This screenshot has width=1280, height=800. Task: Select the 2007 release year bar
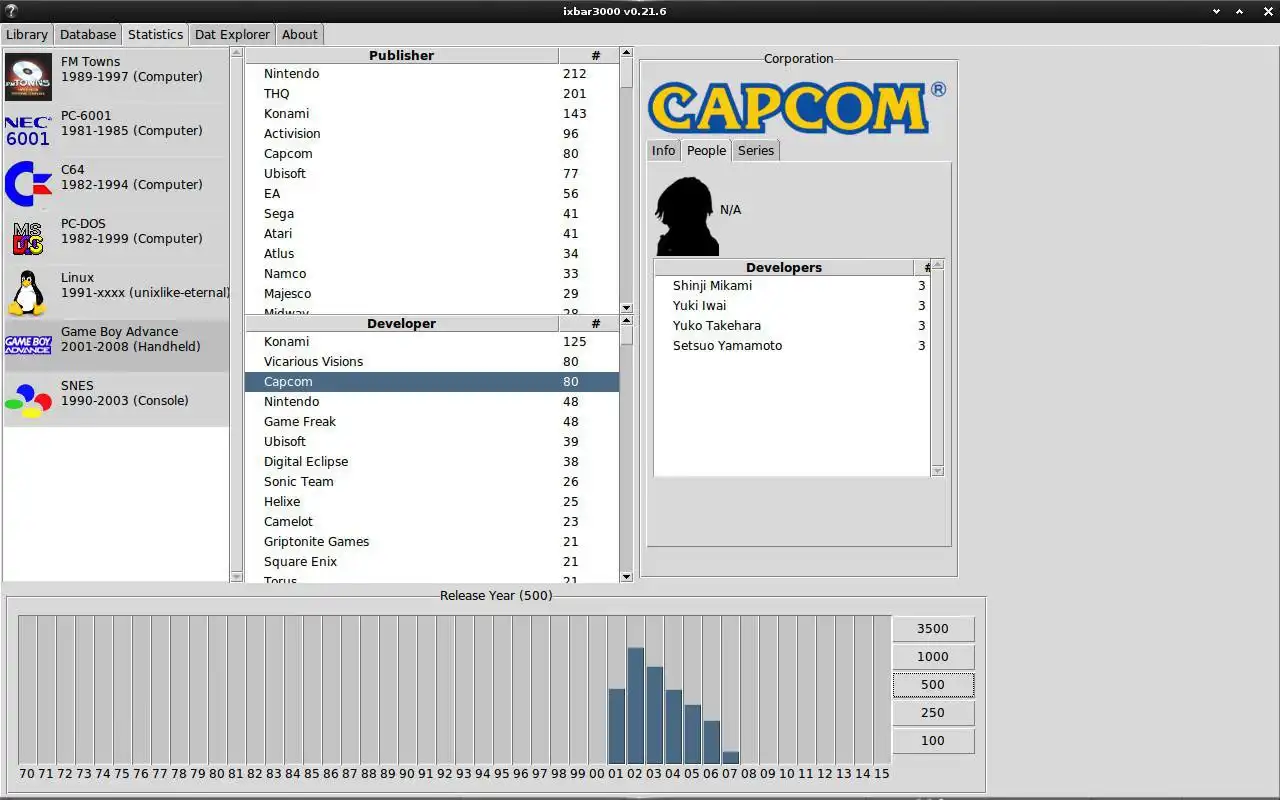click(731, 758)
